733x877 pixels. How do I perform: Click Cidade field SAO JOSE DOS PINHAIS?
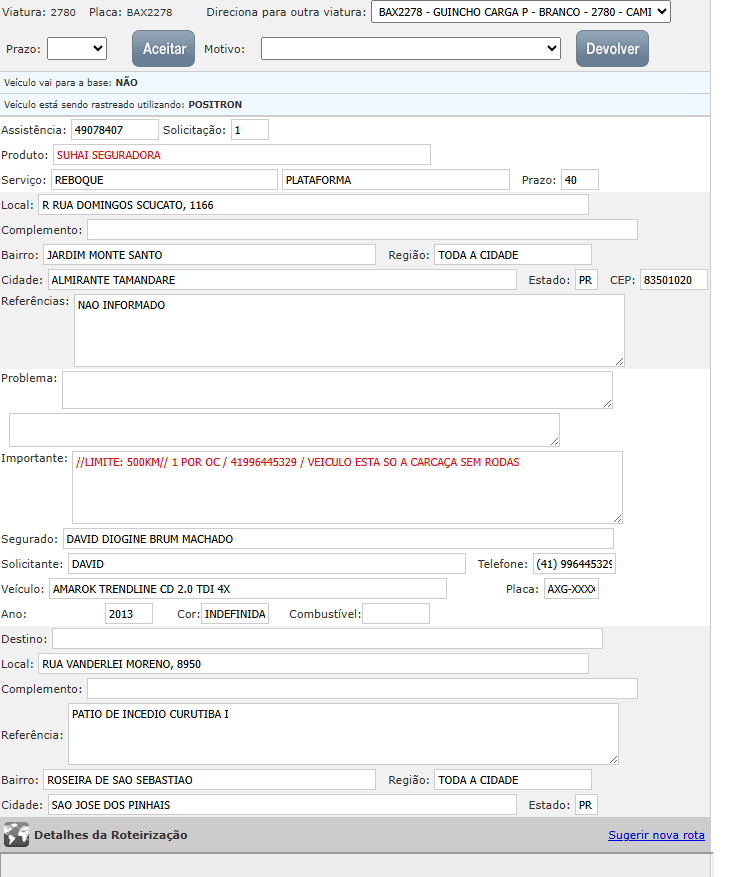point(282,805)
